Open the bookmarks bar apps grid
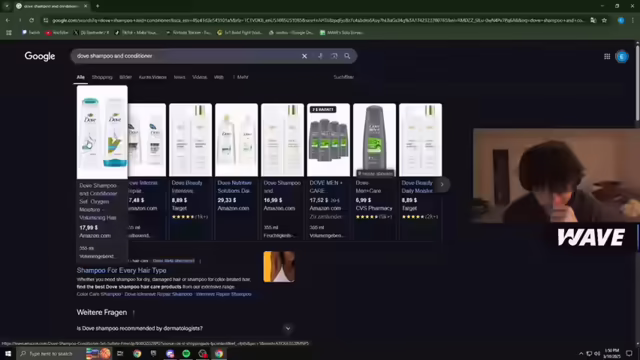Screen dimensions: 640x360 [x=9, y=33]
